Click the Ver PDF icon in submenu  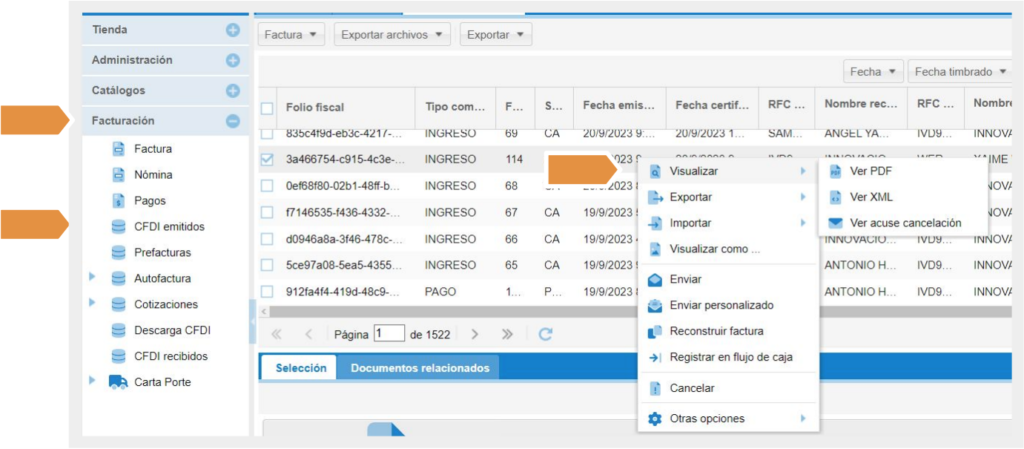(836, 171)
